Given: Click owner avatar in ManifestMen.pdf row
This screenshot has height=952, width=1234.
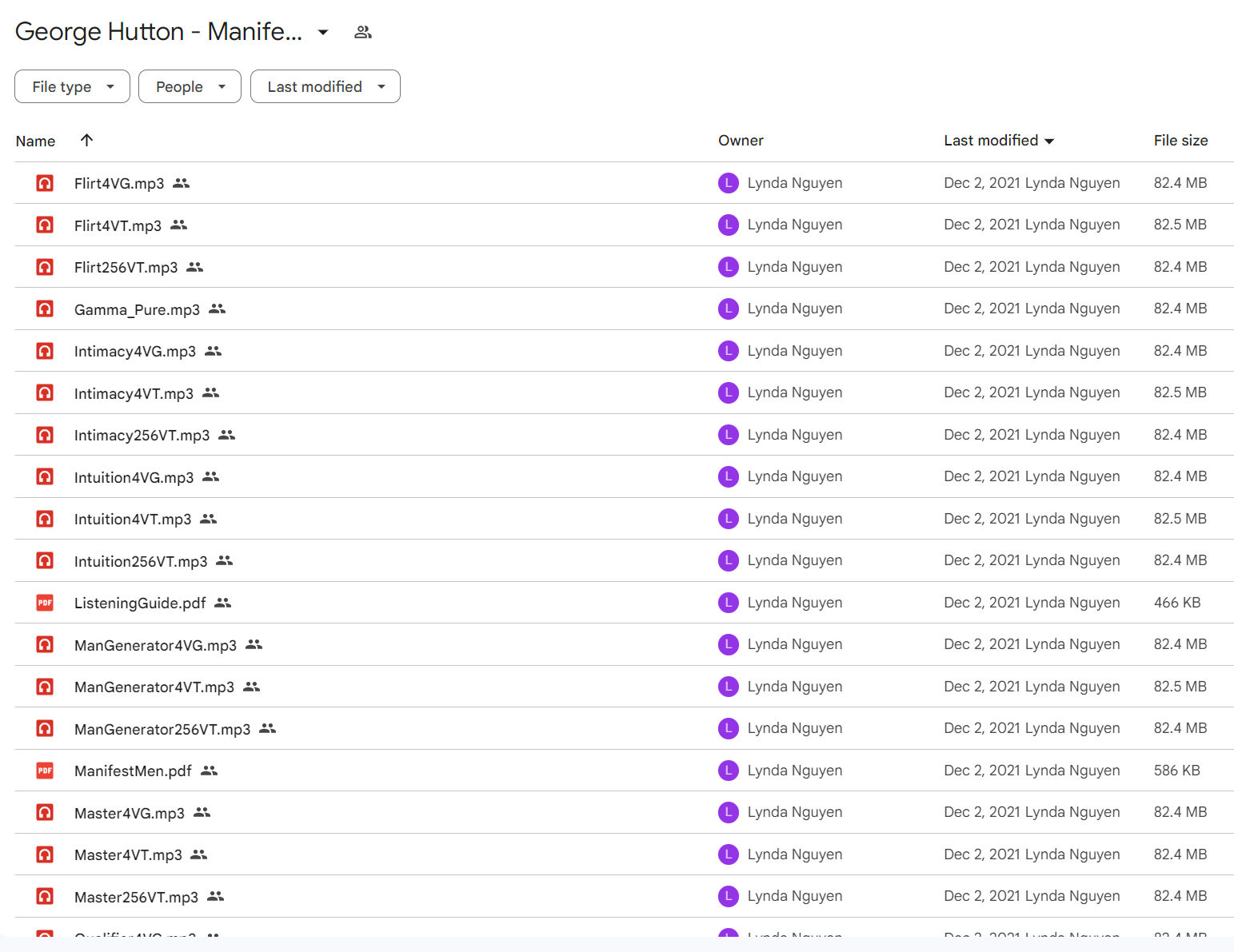Looking at the screenshot, I should pos(729,771).
